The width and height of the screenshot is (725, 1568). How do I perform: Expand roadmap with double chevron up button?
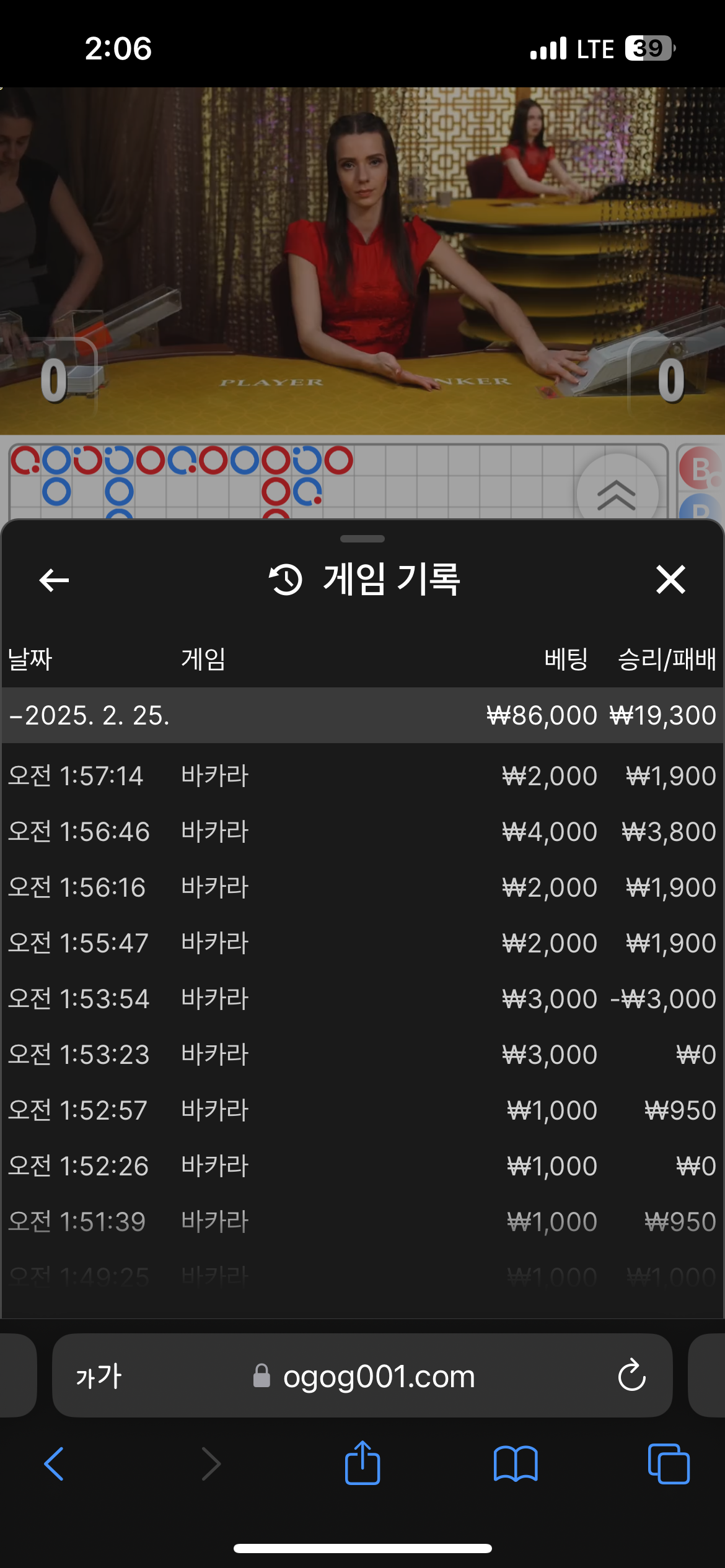pyautogui.click(x=617, y=494)
